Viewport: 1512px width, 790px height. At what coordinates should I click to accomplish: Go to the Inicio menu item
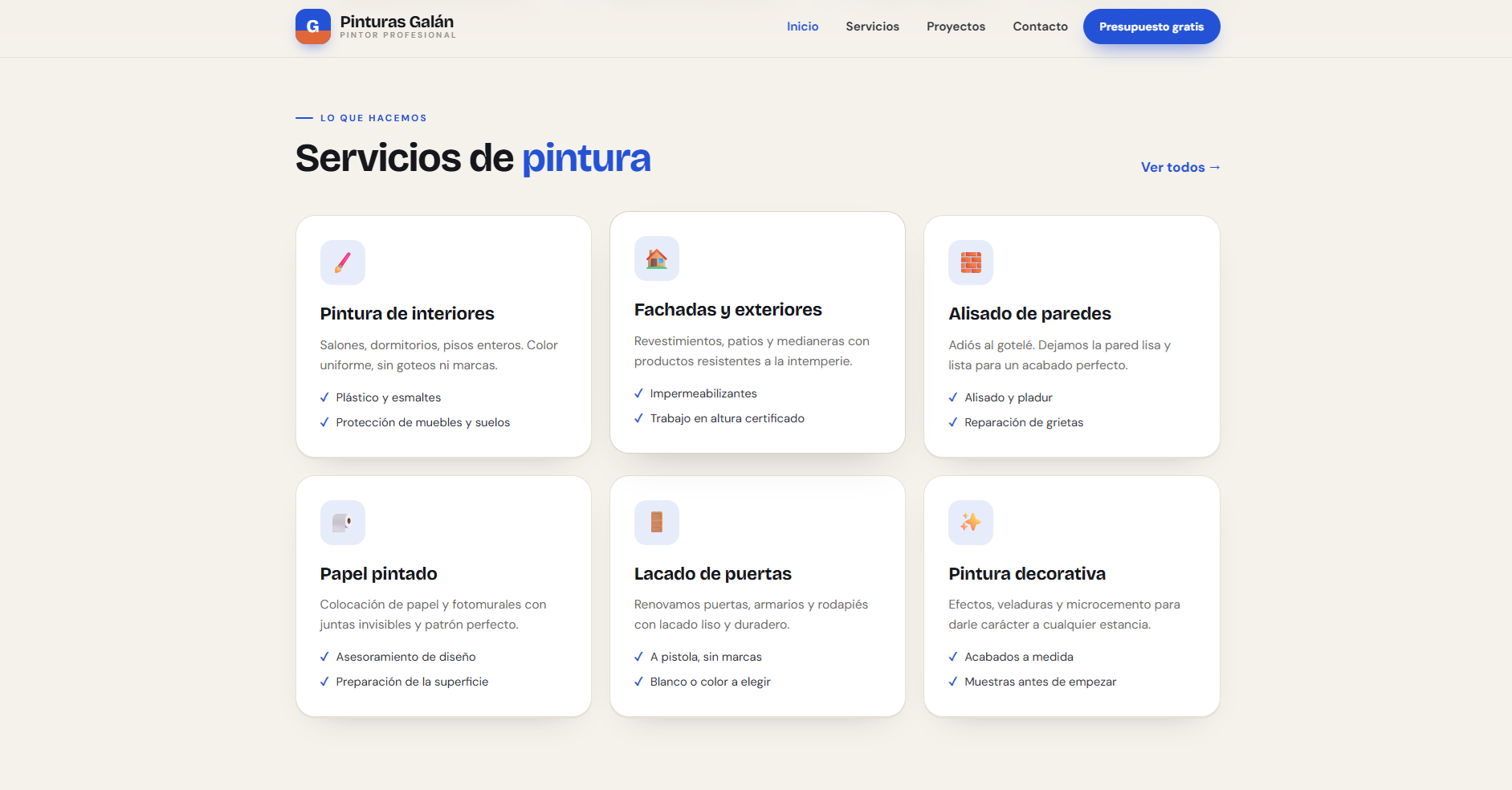coord(802,26)
